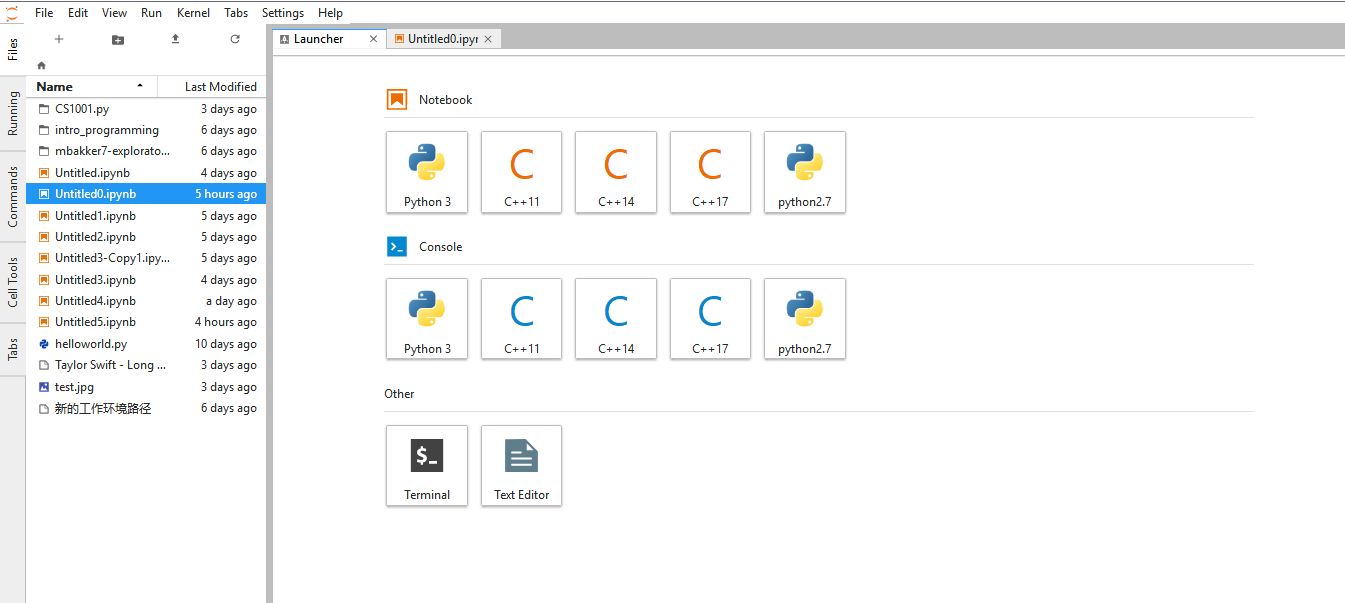Select the Untitled2.ipynb file
The width and height of the screenshot is (1345, 603).
pyautogui.click(x=146, y=237)
